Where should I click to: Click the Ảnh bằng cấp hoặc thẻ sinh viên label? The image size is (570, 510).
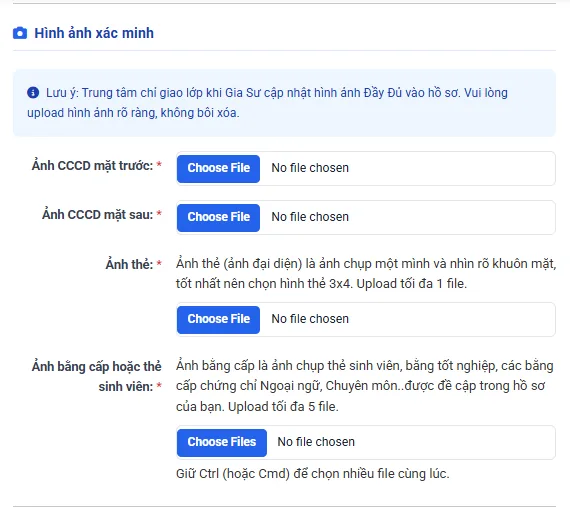point(96,376)
